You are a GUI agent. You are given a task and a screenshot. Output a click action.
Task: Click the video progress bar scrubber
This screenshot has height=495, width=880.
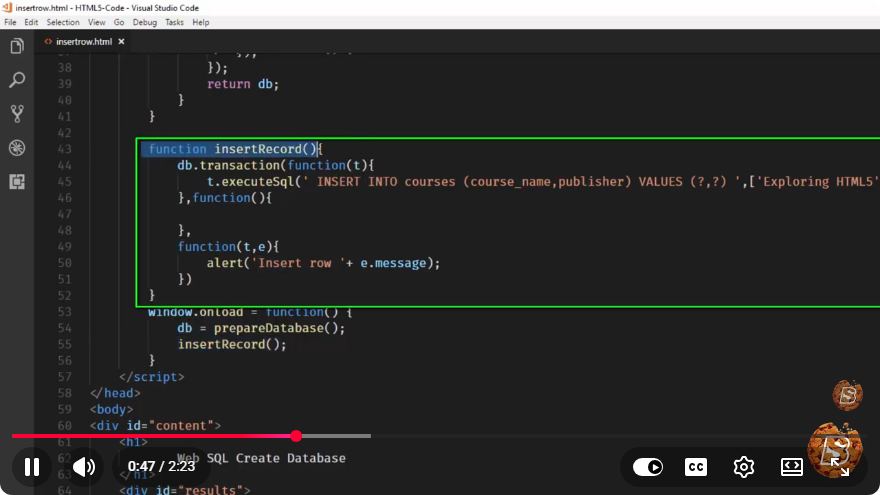point(296,436)
